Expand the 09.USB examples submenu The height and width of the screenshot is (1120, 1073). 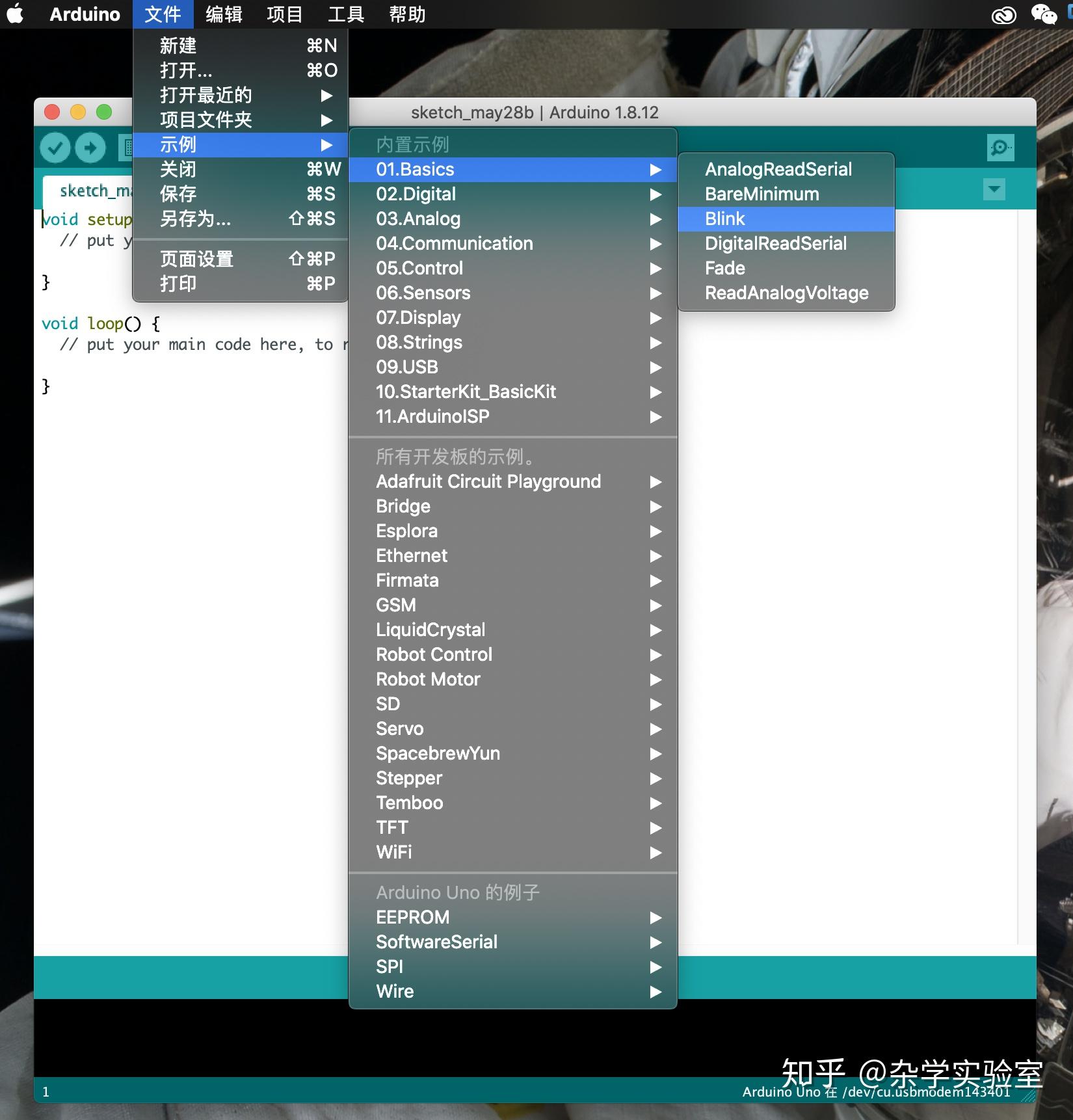click(513, 367)
